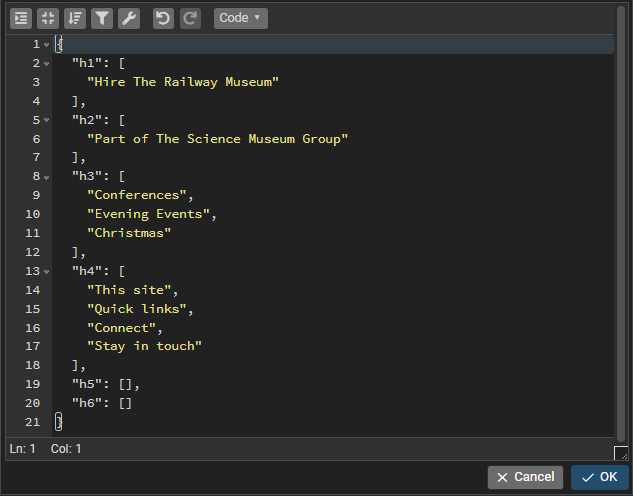This screenshot has height=496, width=633.
Task: Click the "Col: 1" status indicator
Action: click(66, 449)
